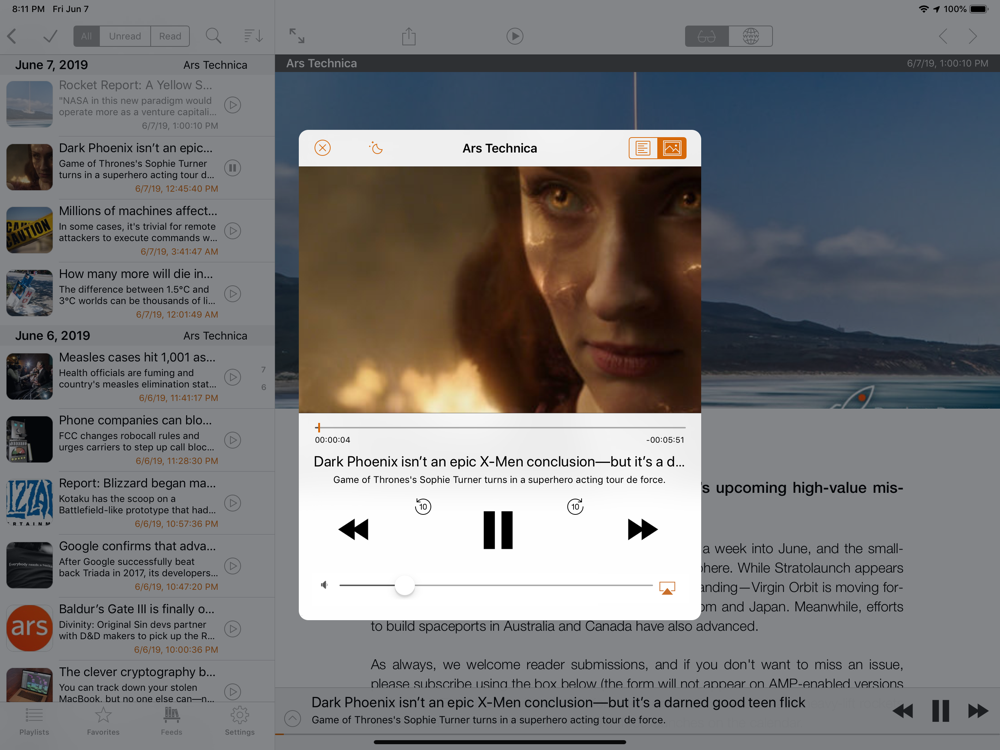Select the All filter tab

click(86, 36)
